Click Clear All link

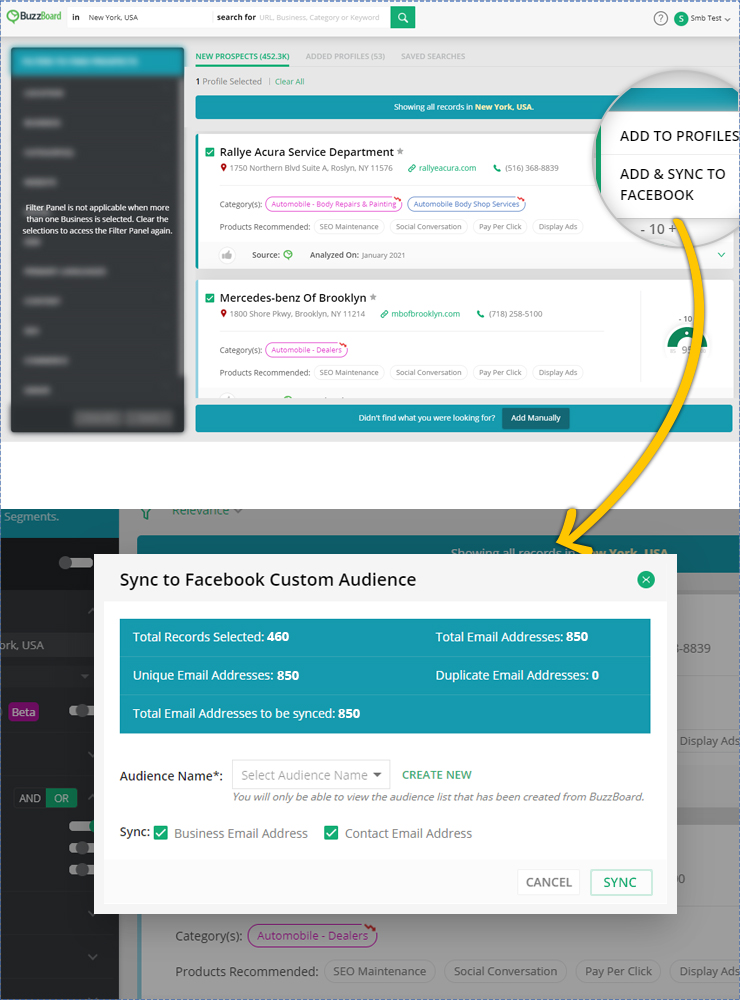click(290, 82)
